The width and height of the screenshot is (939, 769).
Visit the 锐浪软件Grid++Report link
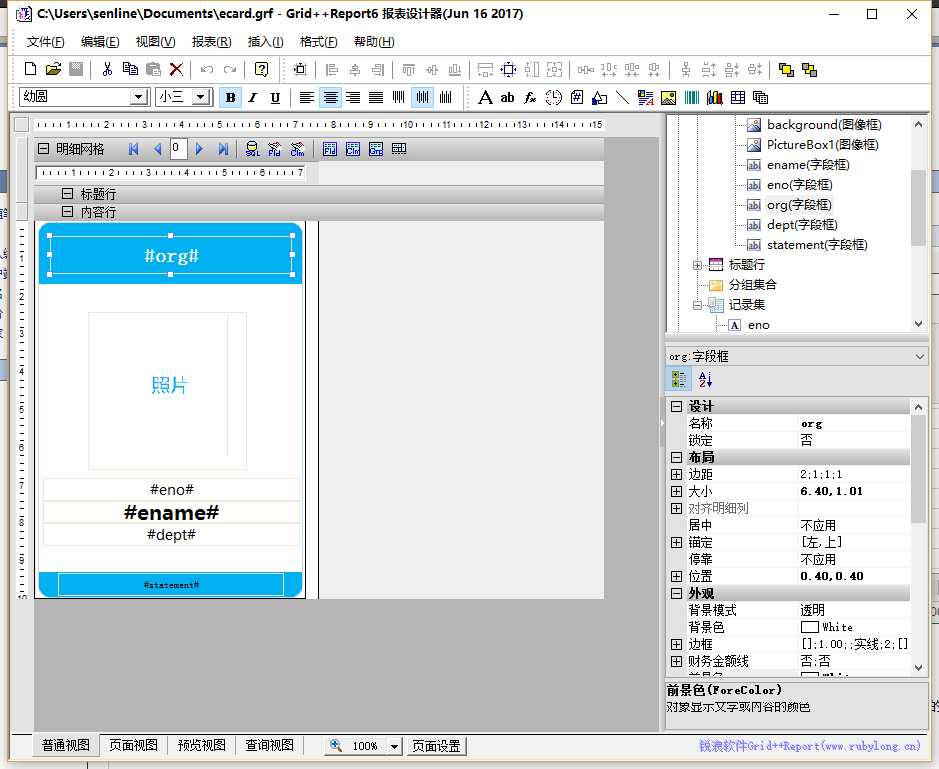click(810, 746)
